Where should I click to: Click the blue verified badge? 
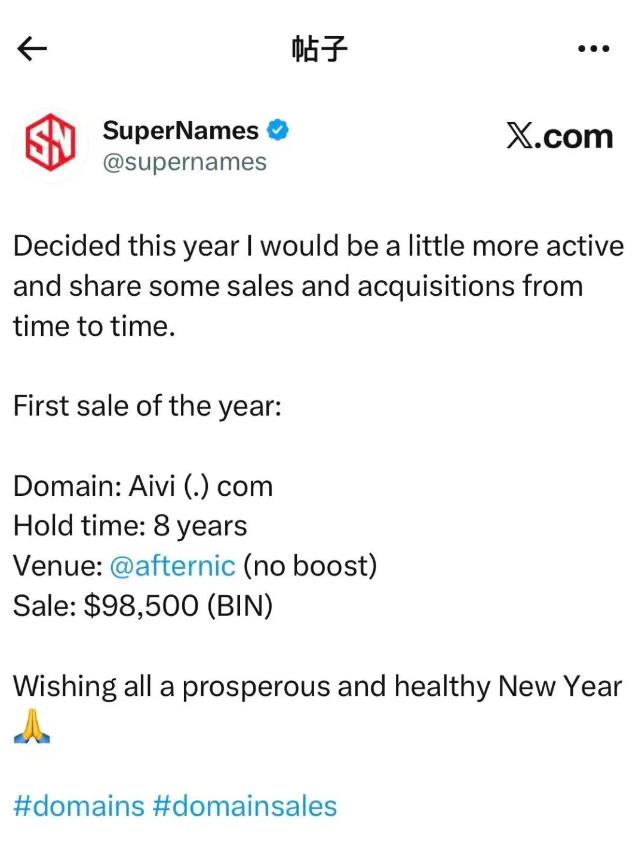tap(279, 130)
